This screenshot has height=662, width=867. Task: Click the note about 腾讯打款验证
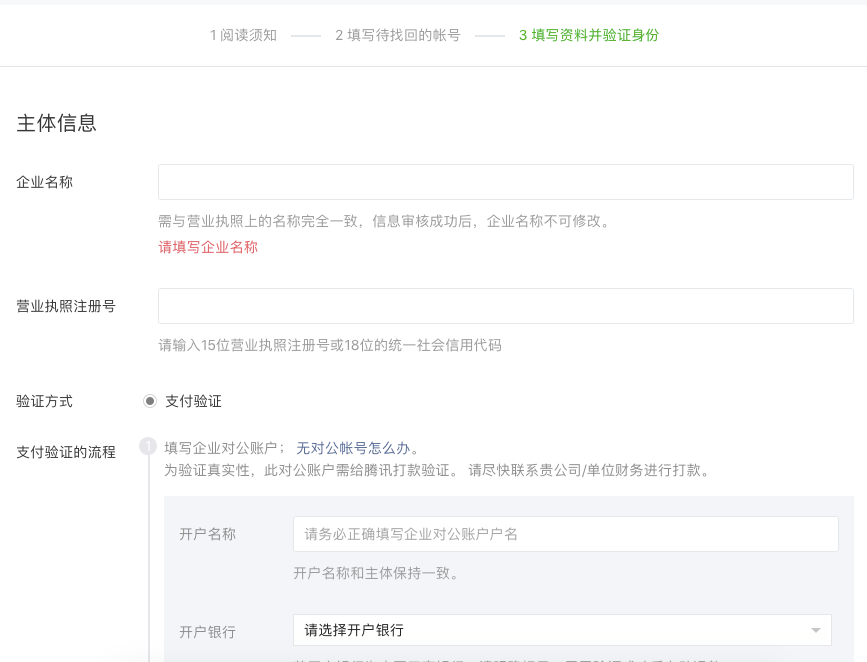click(437, 471)
